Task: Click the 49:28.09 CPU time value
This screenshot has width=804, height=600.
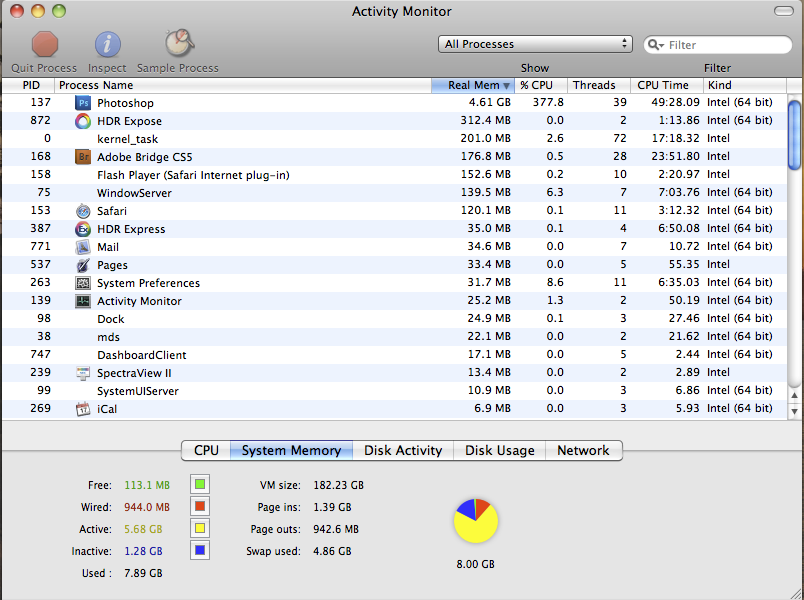Action: pos(675,103)
